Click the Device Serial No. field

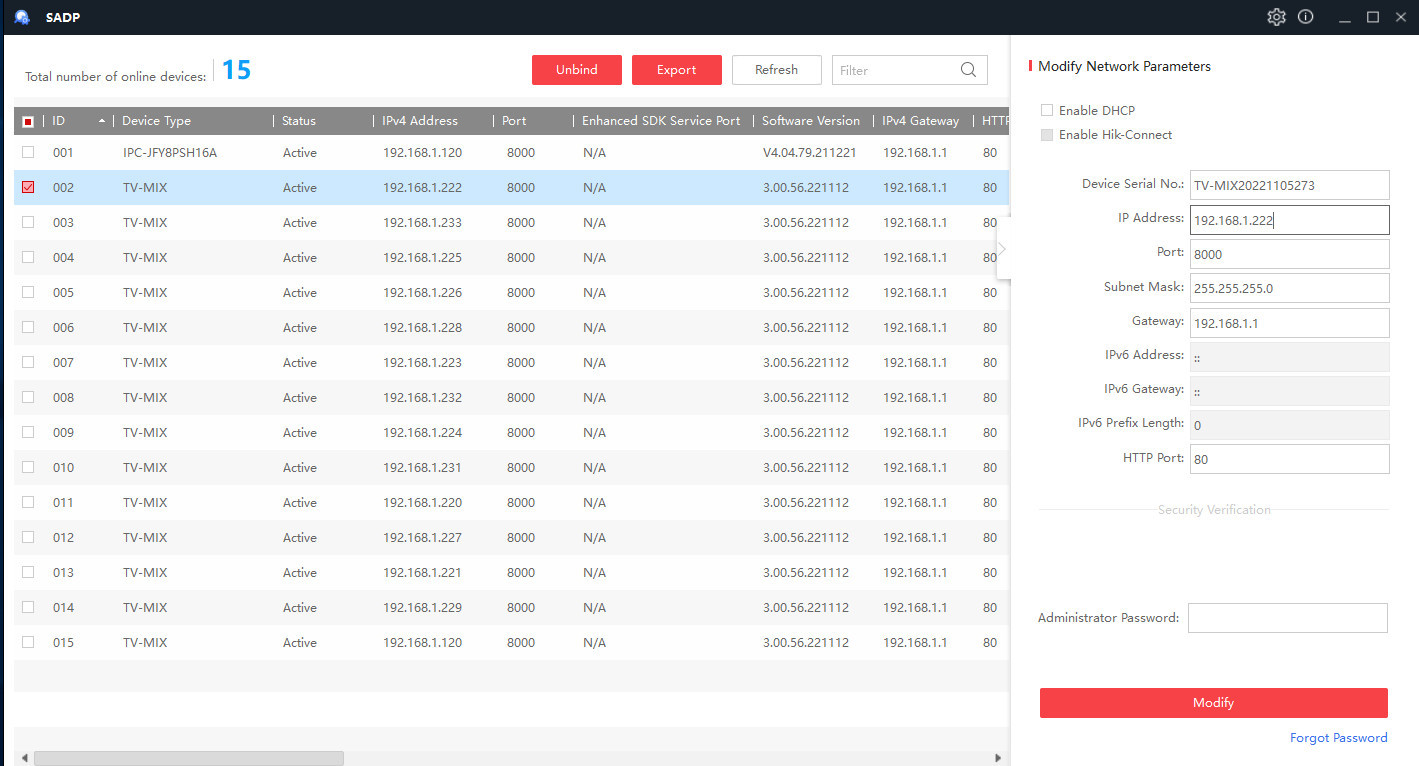pyautogui.click(x=1289, y=185)
